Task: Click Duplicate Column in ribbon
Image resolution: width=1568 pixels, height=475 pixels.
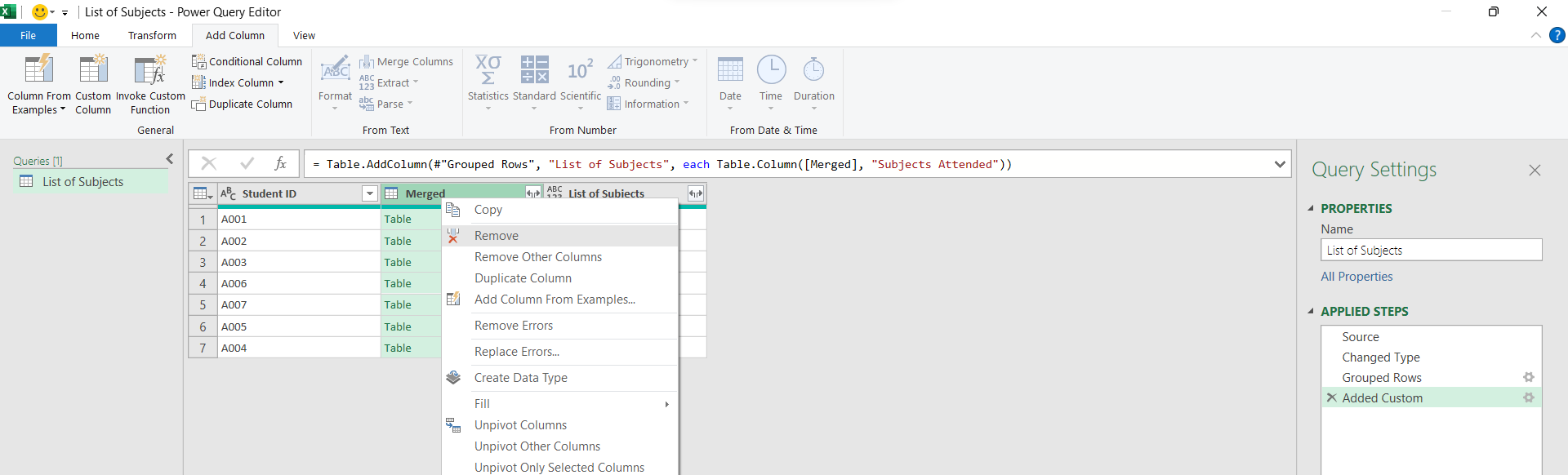Action: click(242, 104)
